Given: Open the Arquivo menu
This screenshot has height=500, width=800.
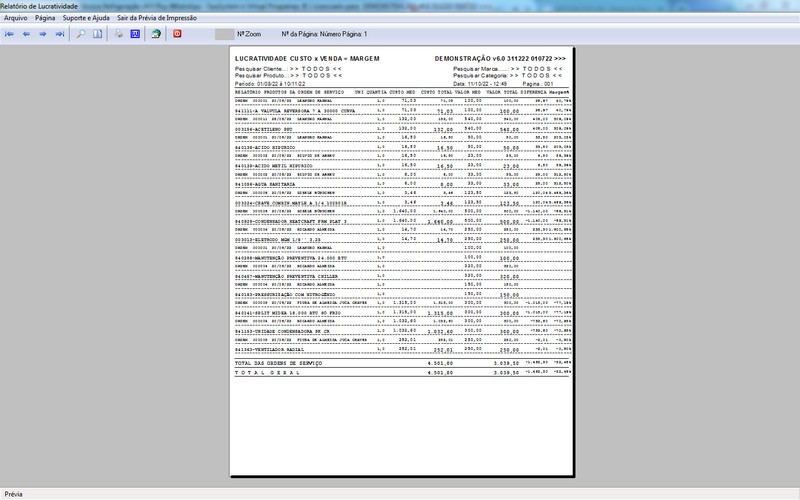Looking at the screenshot, I should [16, 18].
